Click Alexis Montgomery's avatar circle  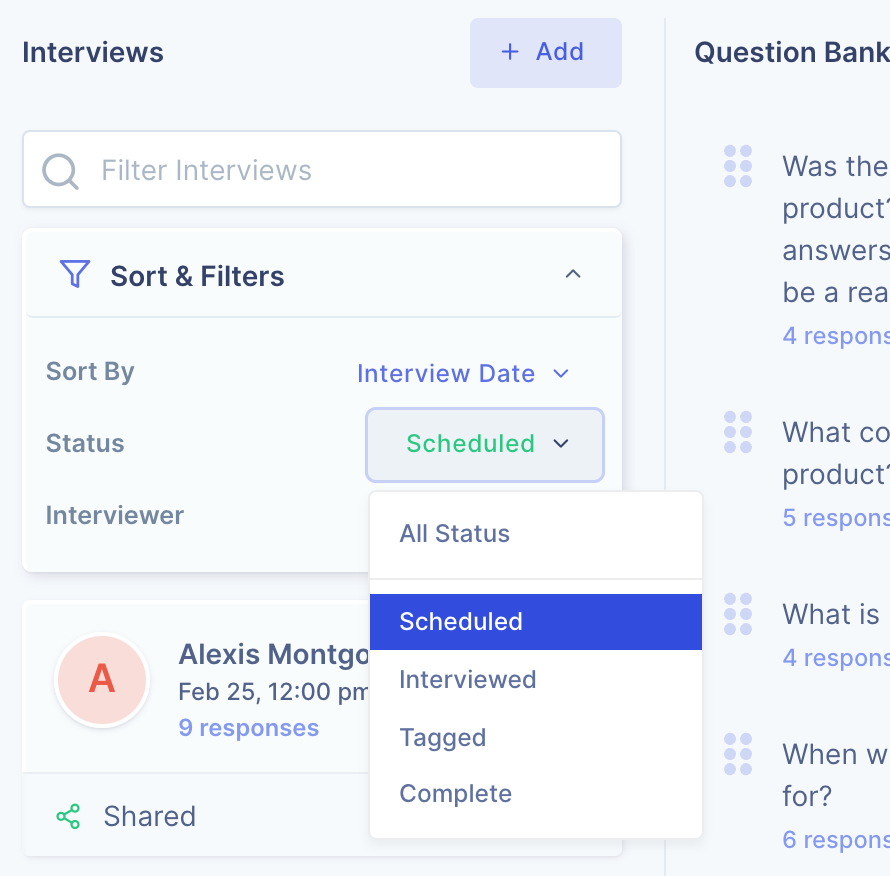pyautogui.click(x=102, y=680)
